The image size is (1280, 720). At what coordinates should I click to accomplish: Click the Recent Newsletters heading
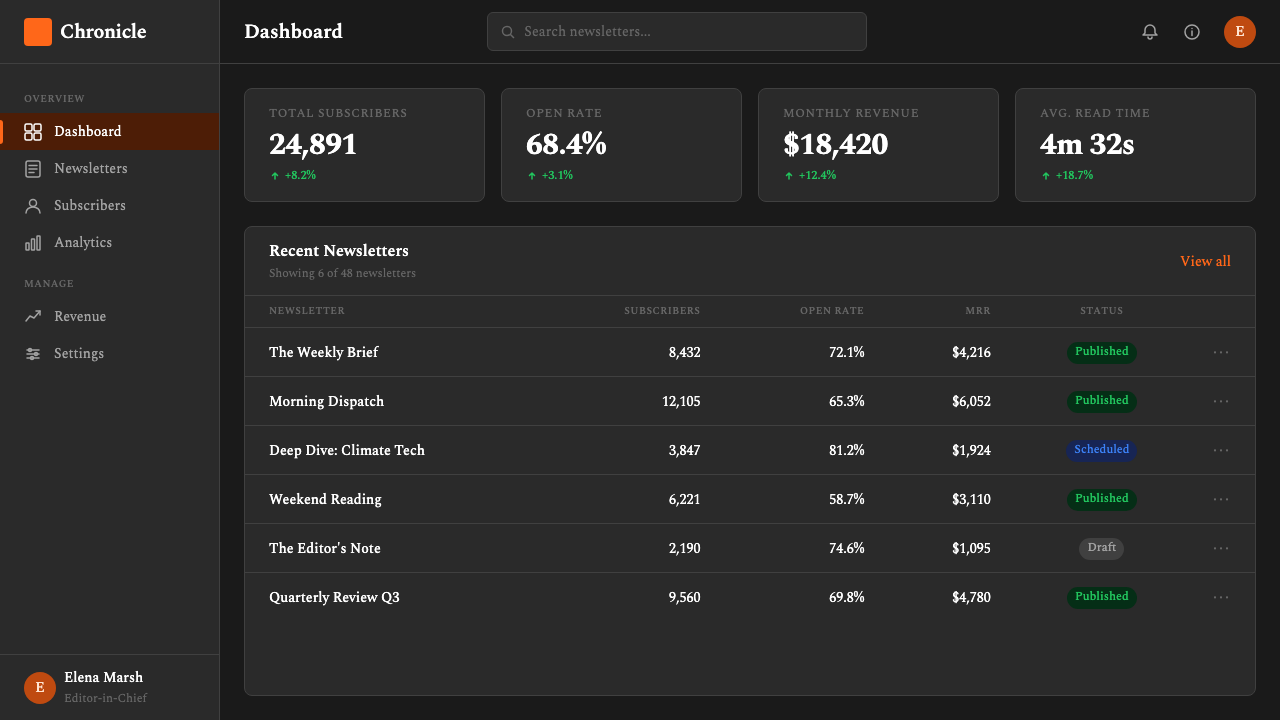(x=339, y=251)
